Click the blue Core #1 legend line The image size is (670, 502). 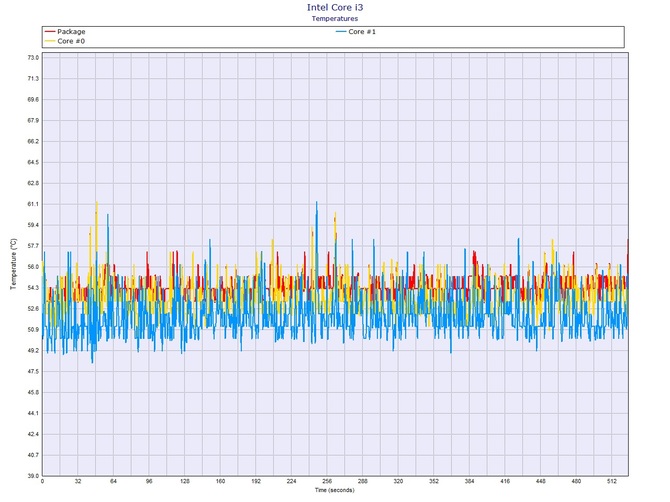pyautogui.click(x=341, y=32)
